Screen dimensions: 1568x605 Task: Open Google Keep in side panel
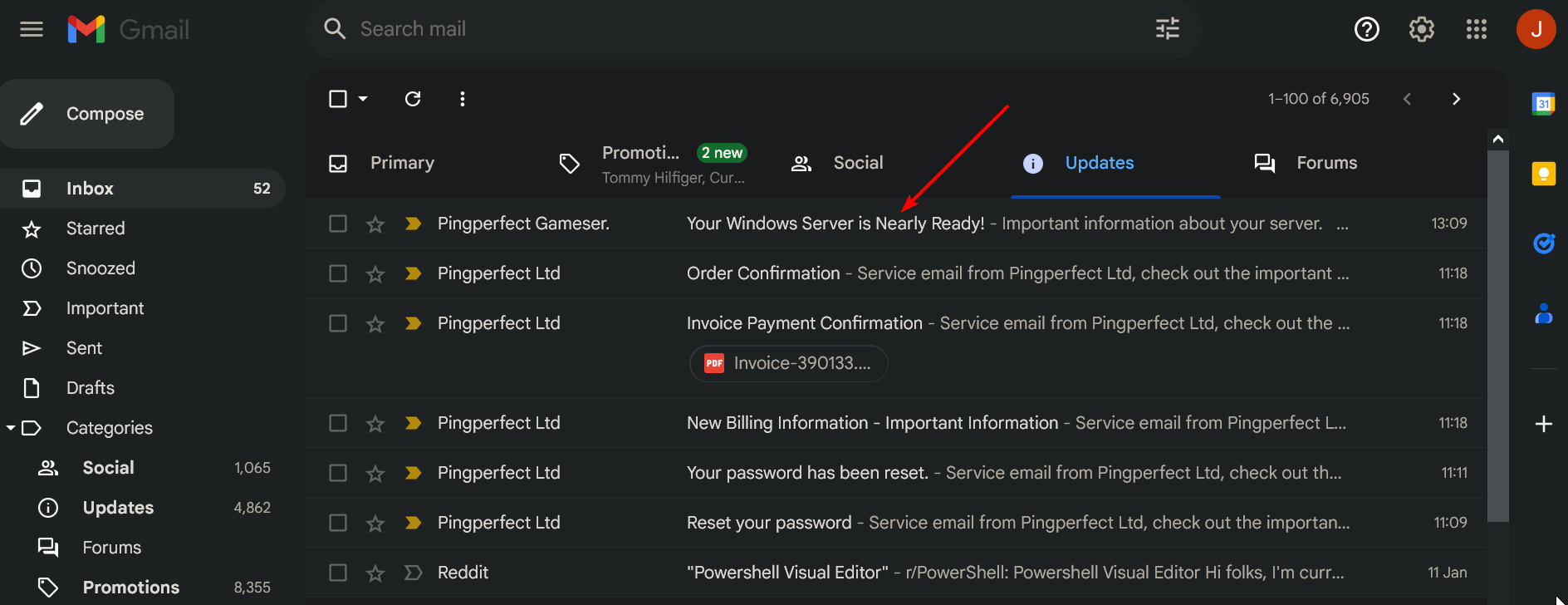(x=1543, y=174)
